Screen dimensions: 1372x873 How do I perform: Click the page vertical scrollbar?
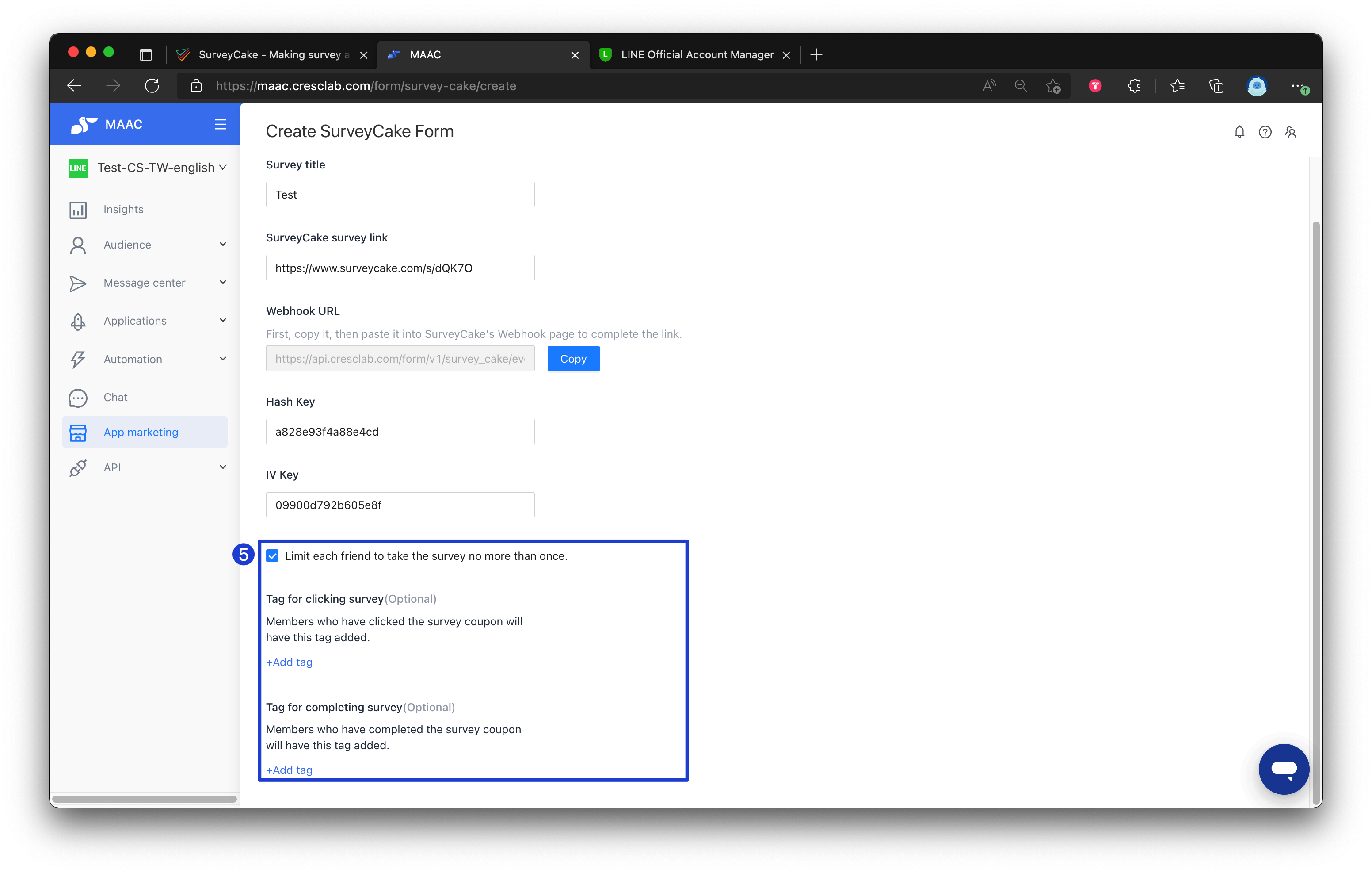point(1315,513)
